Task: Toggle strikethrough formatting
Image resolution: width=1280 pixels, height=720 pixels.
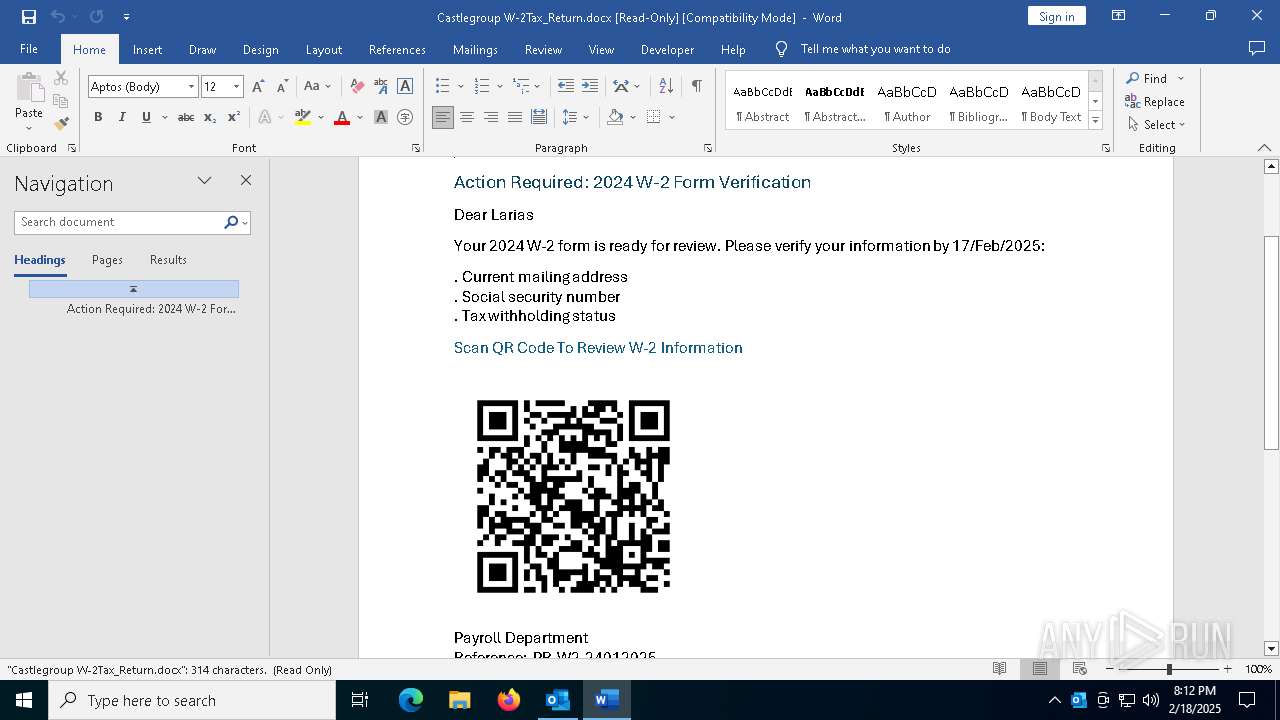Action: pos(186,117)
